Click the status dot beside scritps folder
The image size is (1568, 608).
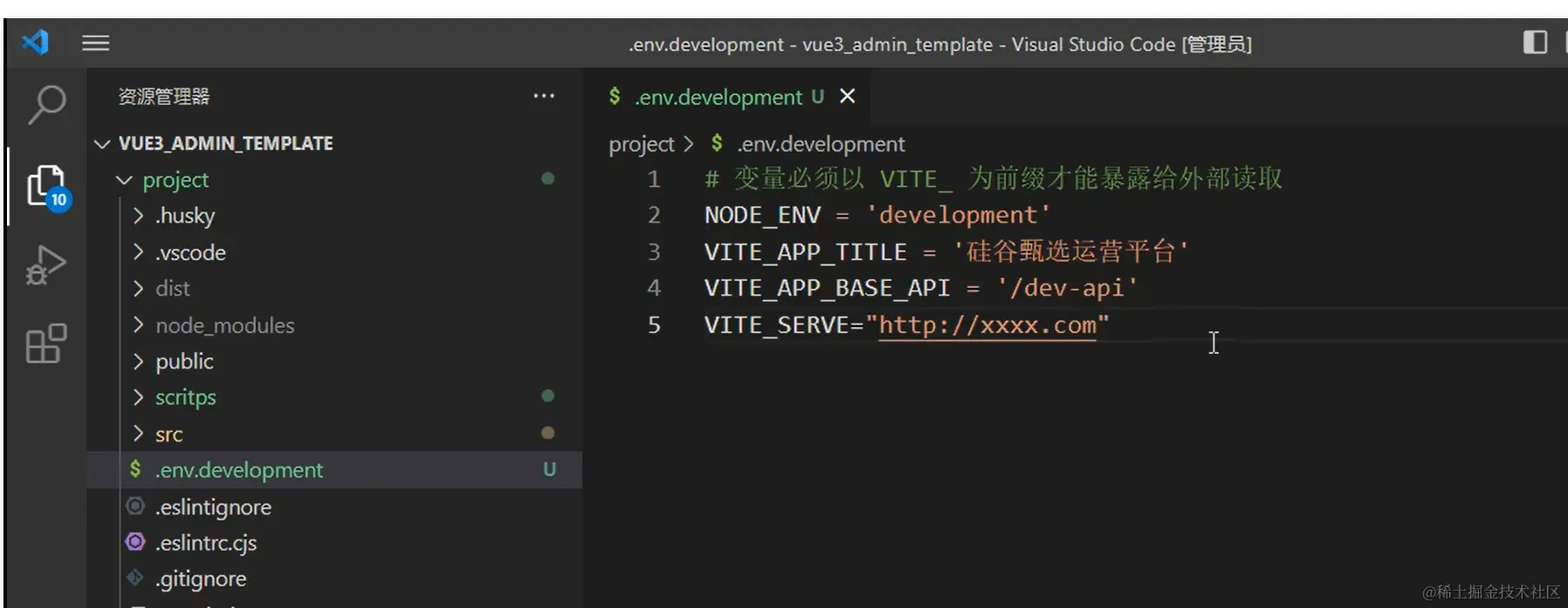click(x=548, y=396)
